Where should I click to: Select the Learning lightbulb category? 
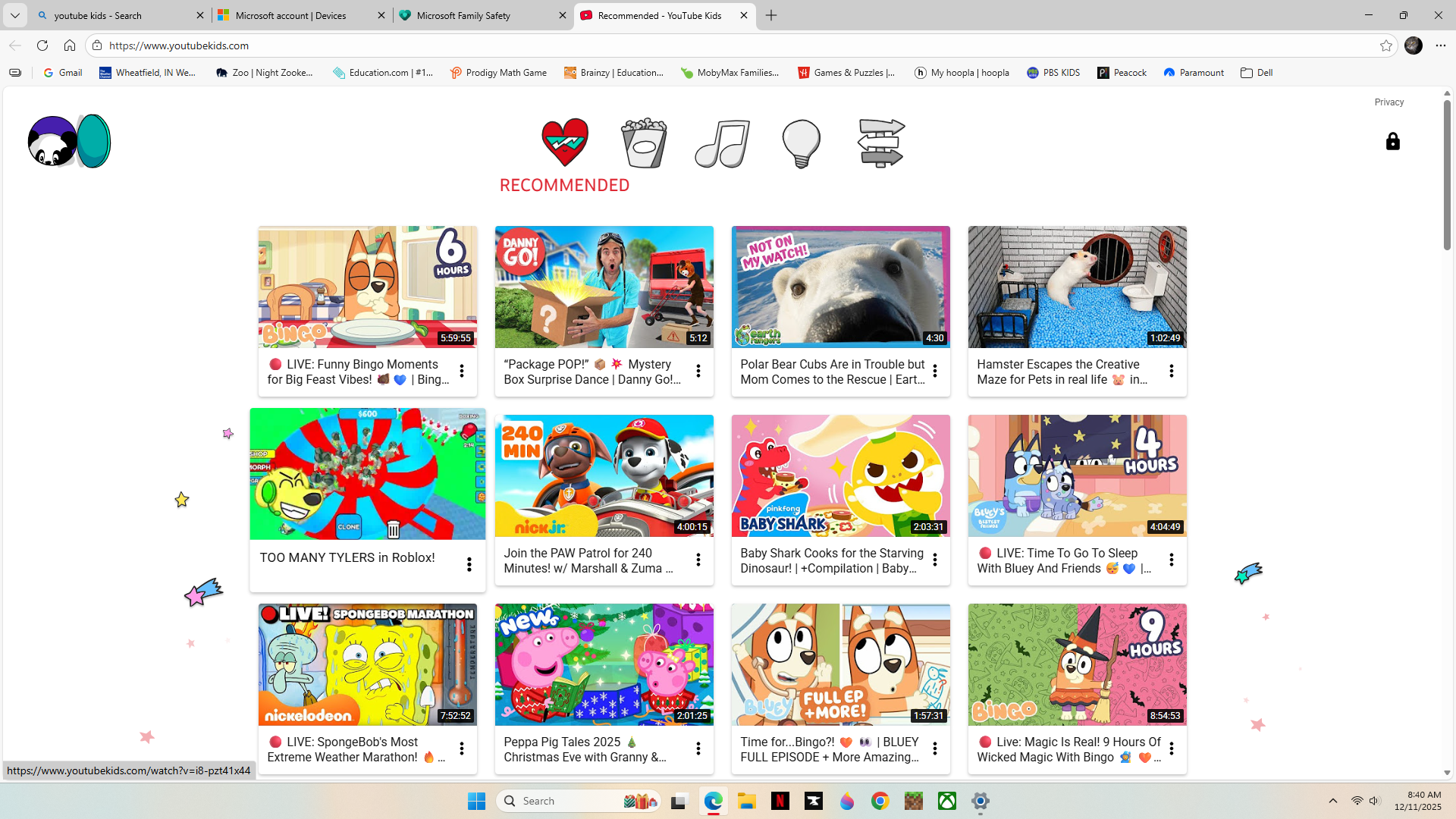[x=801, y=143]
